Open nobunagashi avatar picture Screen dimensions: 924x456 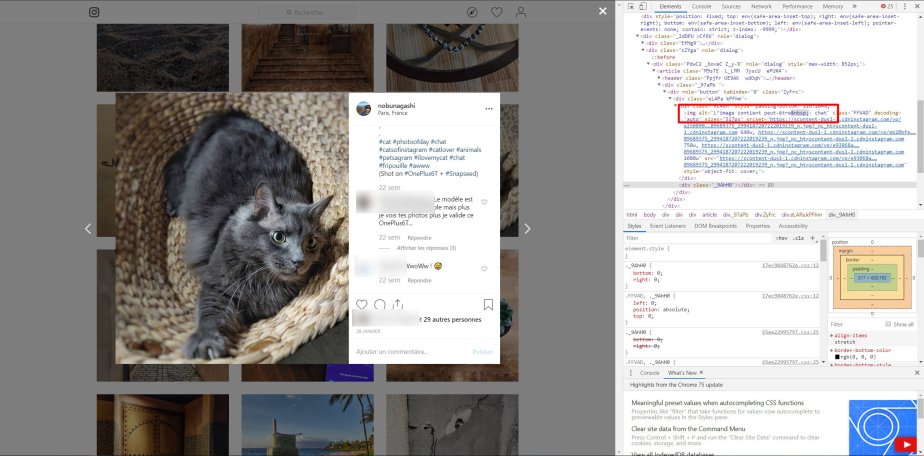pos(364,109)
